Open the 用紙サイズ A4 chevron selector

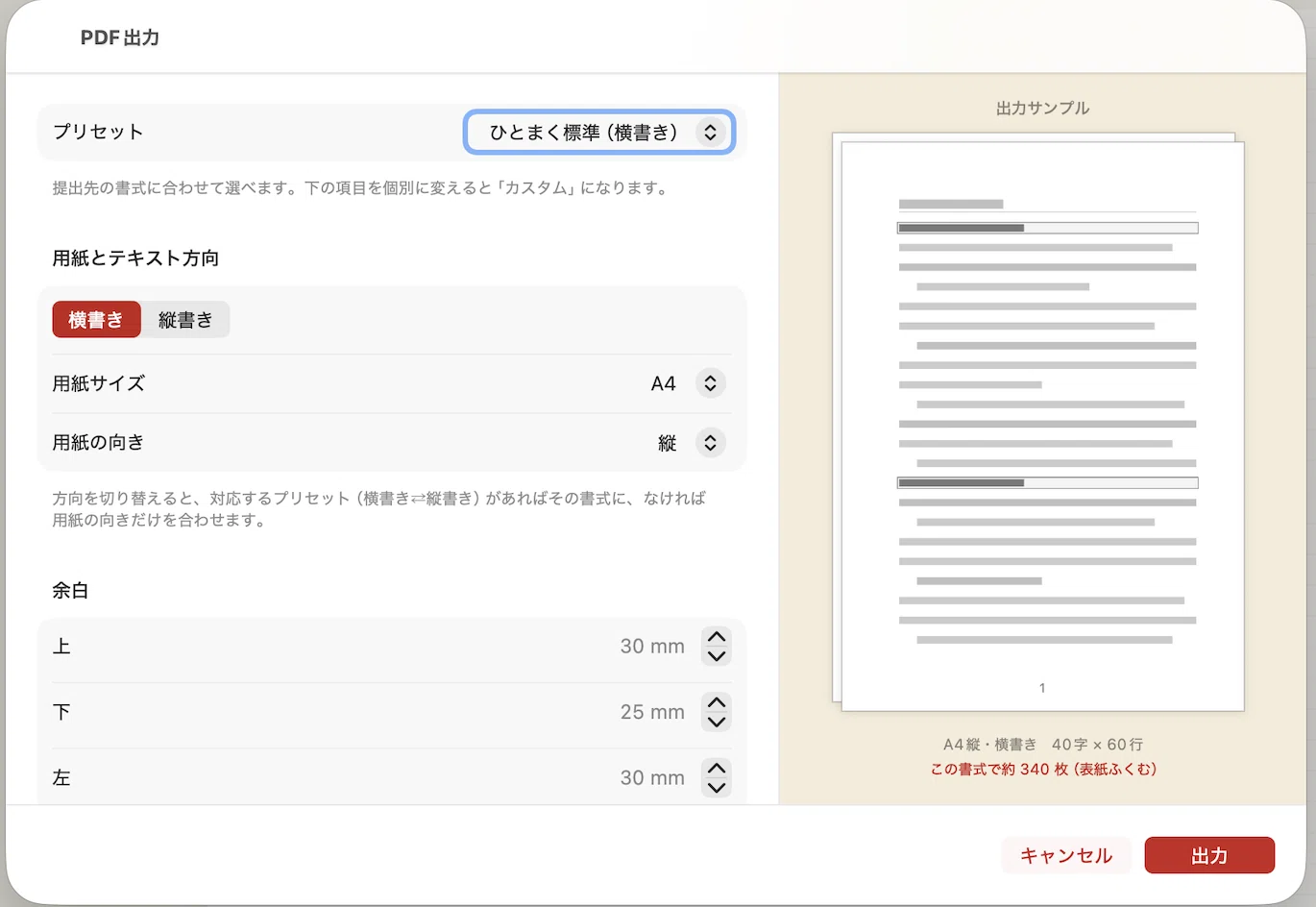coord(710,383)
